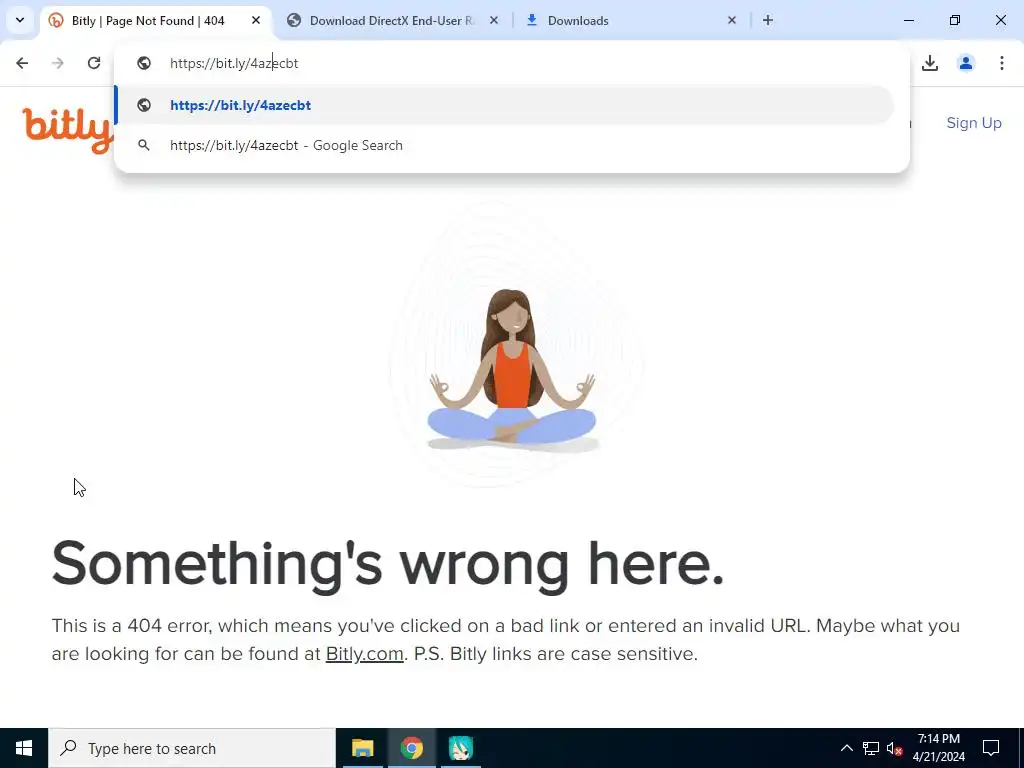Click into the address bar URL text

click(x=234, y=63)
